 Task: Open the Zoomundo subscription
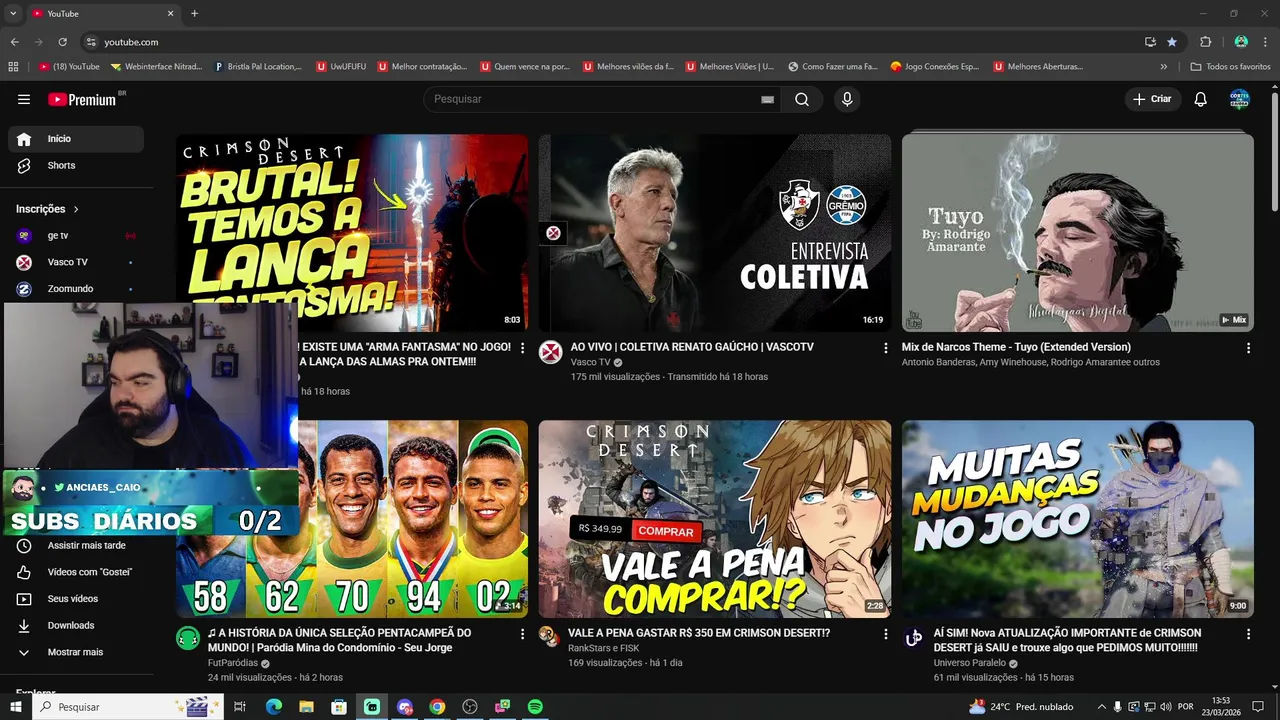(76, 289)
